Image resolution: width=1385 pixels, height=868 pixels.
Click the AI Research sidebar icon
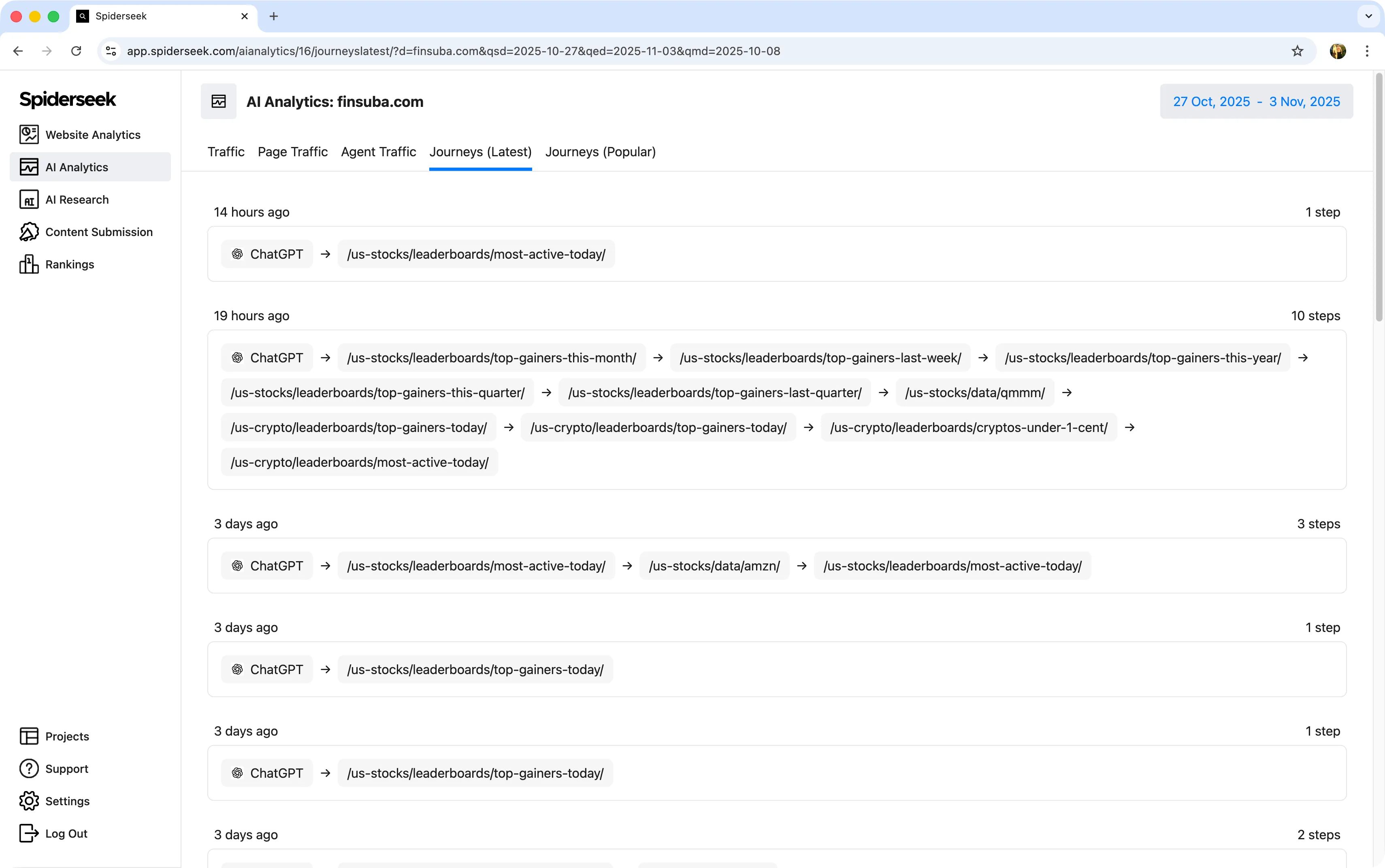[x=29, y=199]
